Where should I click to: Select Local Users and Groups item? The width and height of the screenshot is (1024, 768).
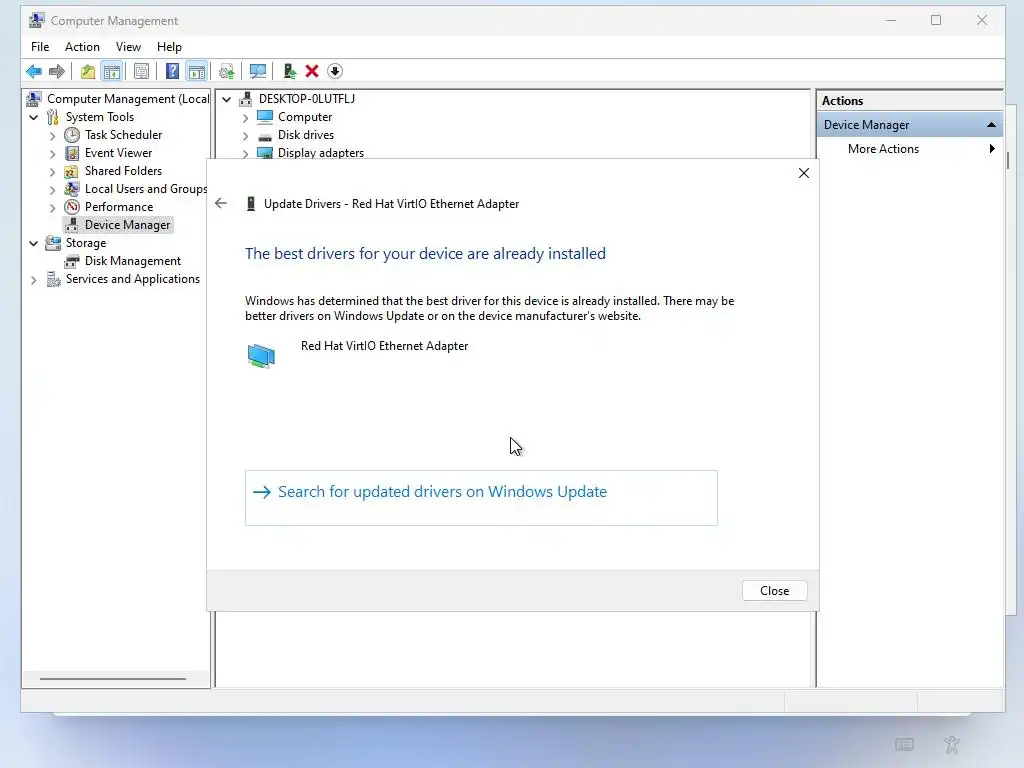146,189
